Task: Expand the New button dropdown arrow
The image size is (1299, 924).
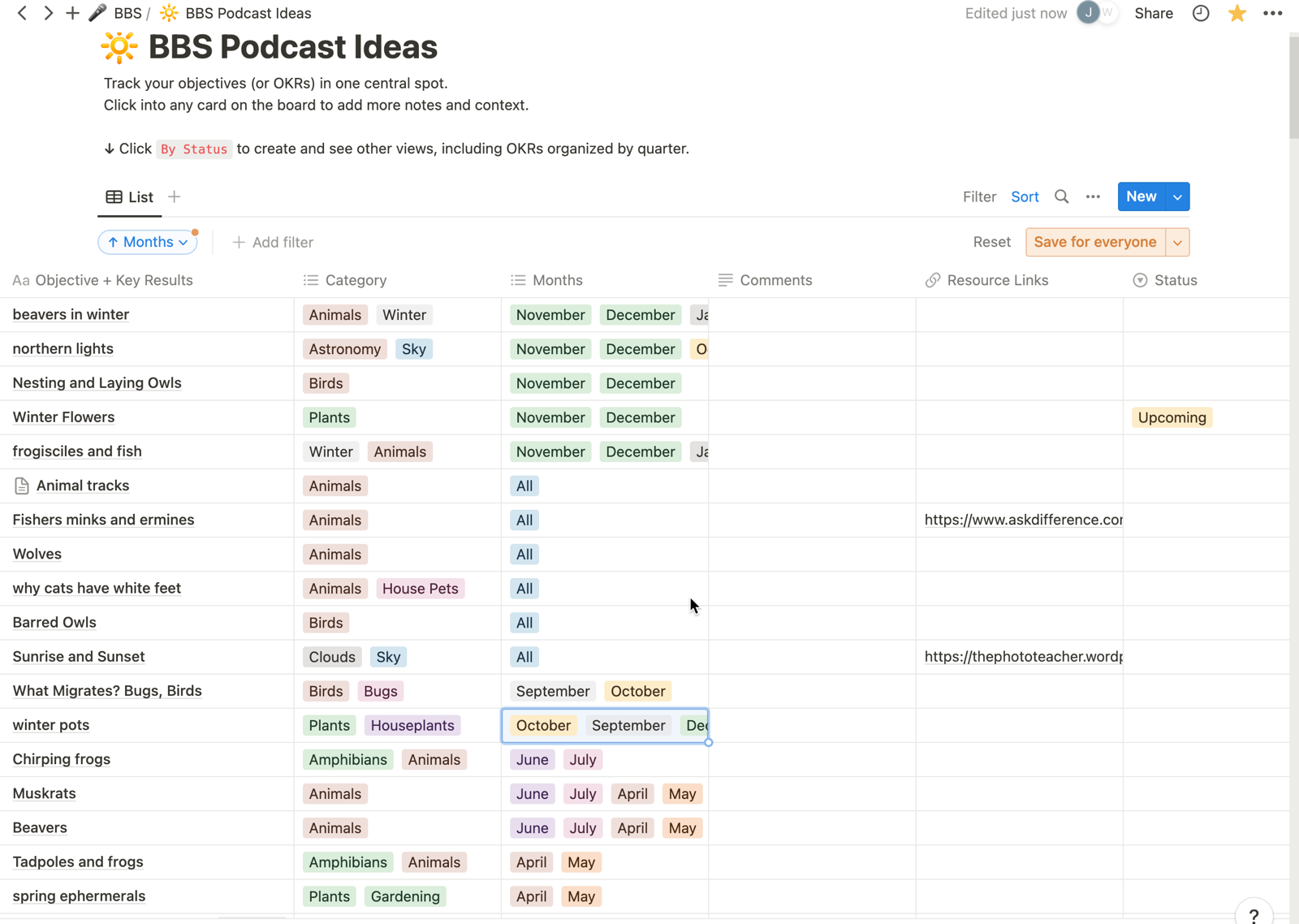Action: point(1177,196)
